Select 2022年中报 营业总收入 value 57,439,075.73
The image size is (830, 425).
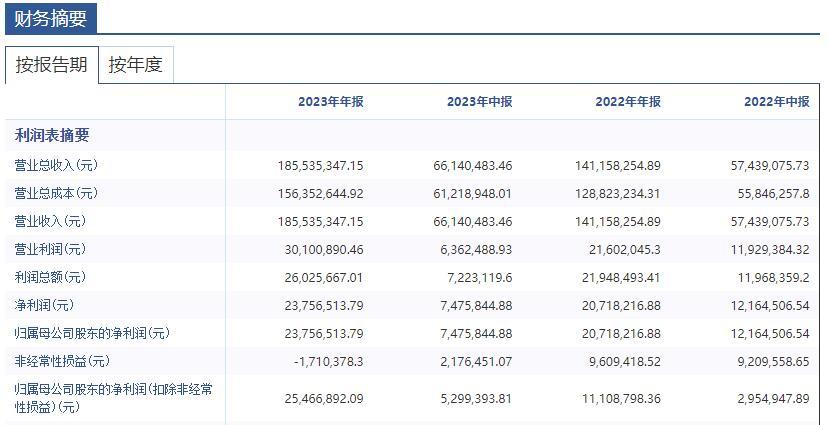[x=770, y=166]
